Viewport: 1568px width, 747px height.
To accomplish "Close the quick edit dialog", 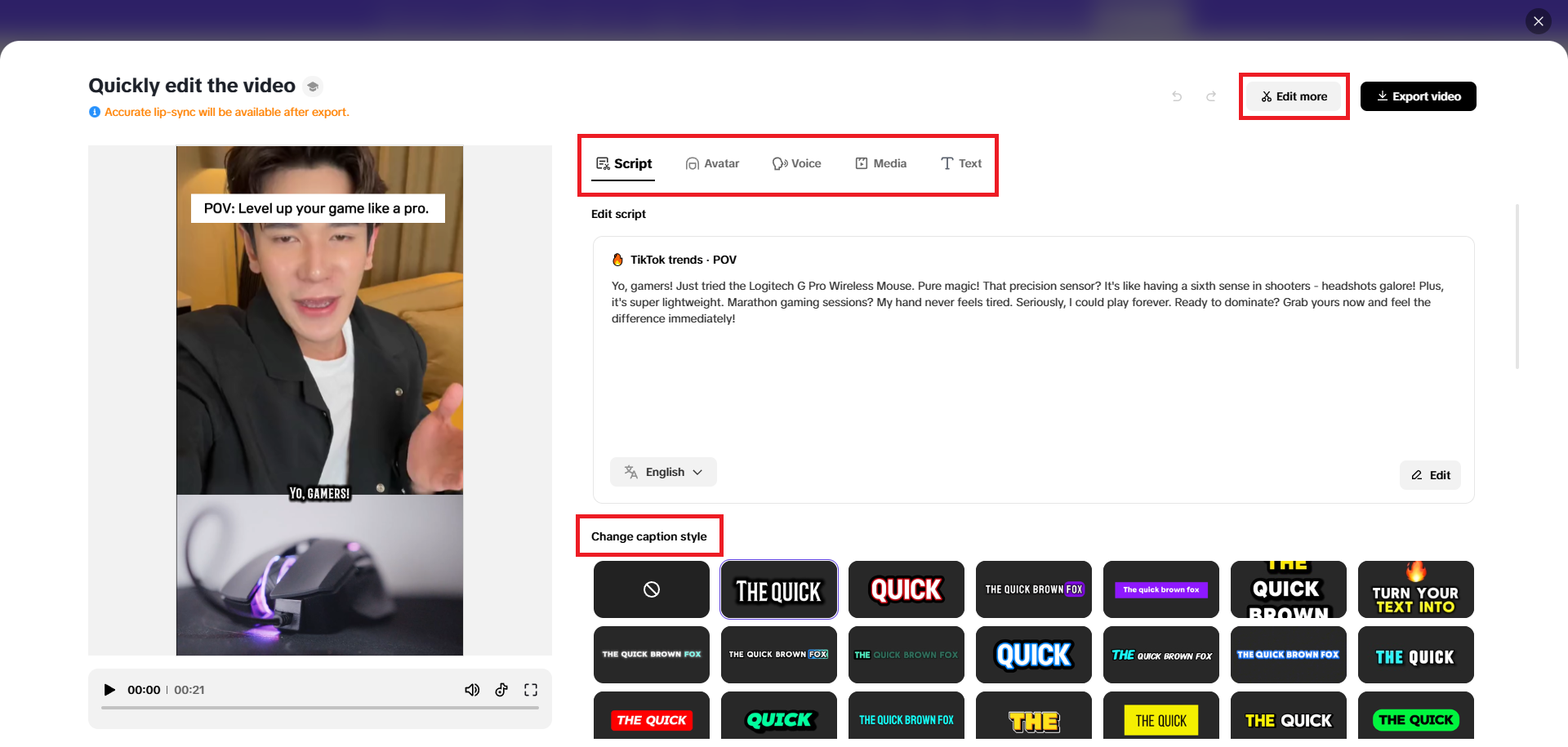I will [1539, 21].
